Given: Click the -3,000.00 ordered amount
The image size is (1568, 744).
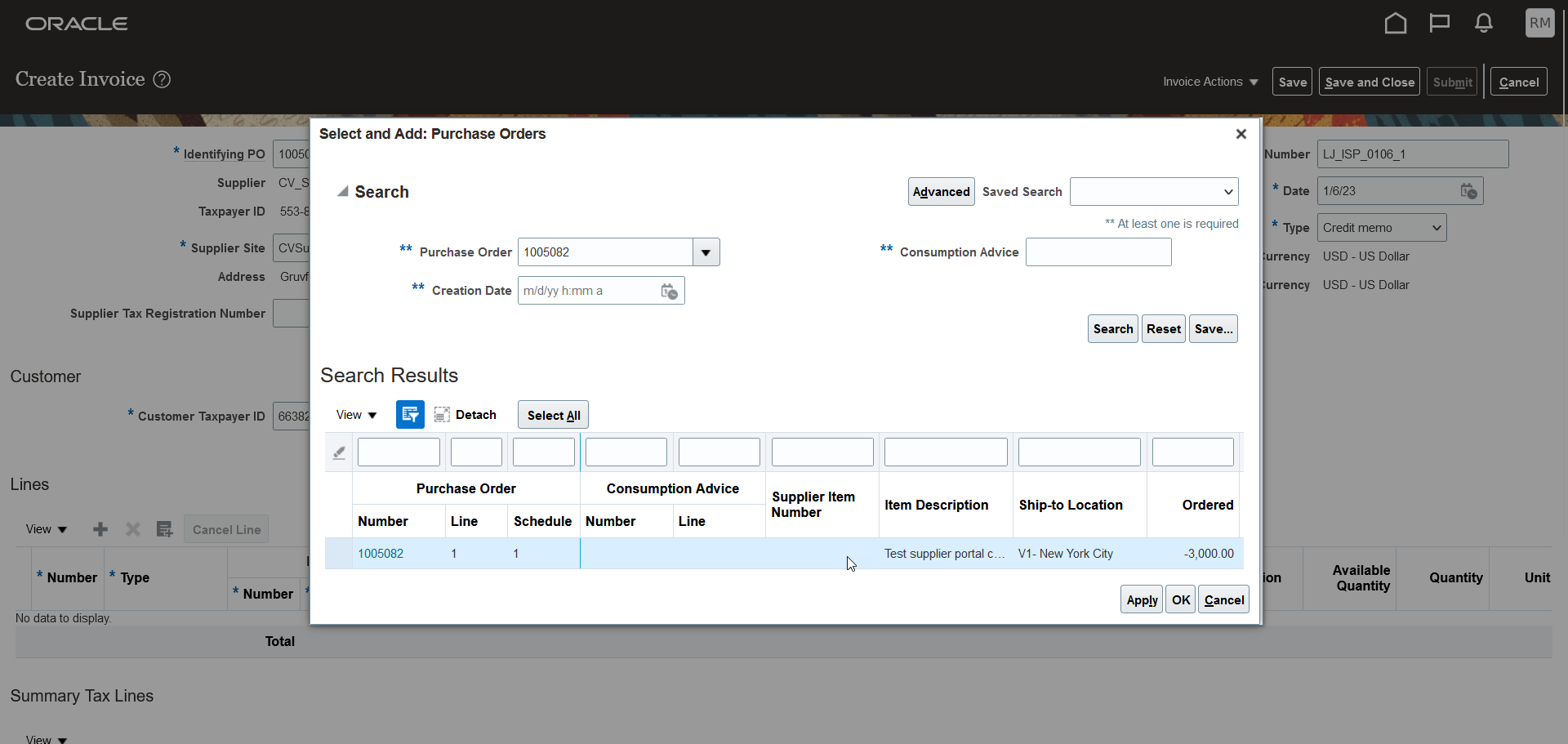Looking at the screenshot, I should click(x=1209, y=554).
